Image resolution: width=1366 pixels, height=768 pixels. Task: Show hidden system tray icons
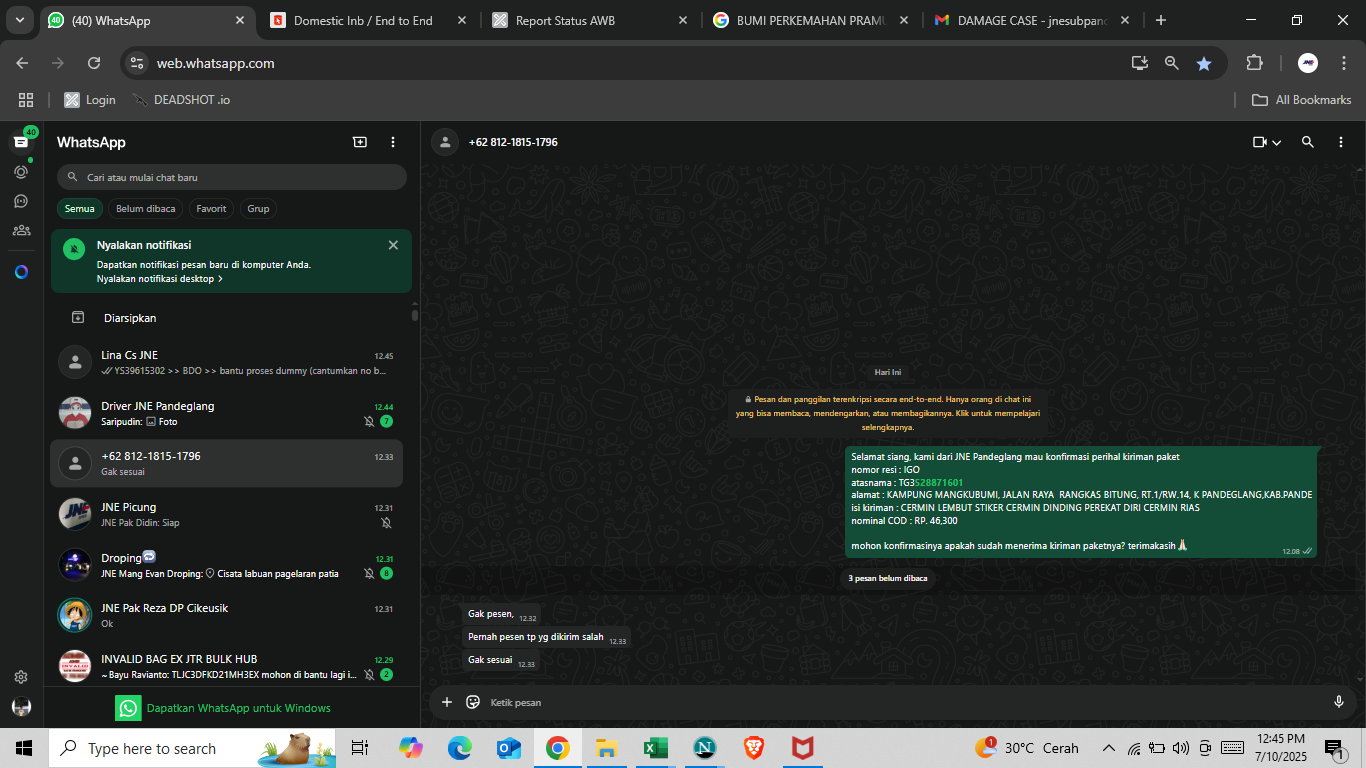1108,748
